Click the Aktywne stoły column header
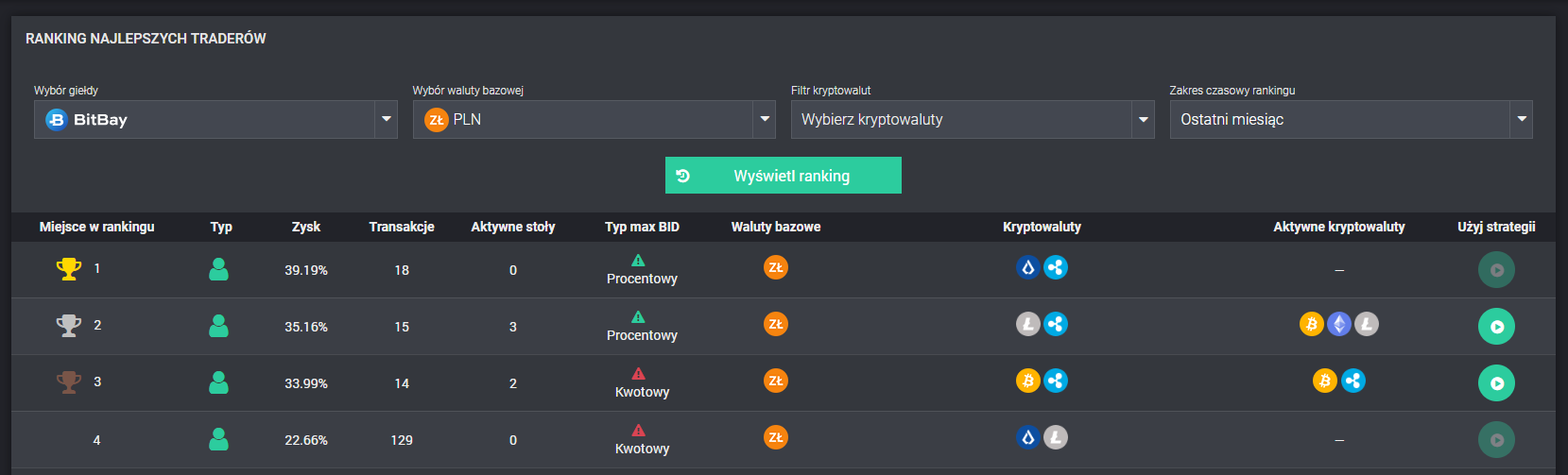1568x475 pixels. tap(513, 227)
